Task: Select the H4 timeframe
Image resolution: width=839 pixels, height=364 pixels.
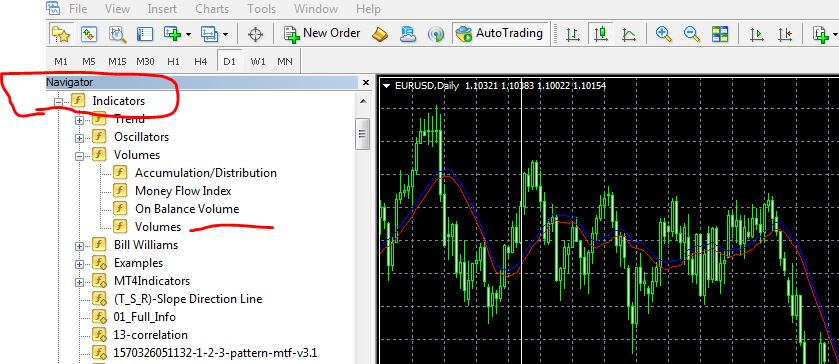Action: [201, 62]
